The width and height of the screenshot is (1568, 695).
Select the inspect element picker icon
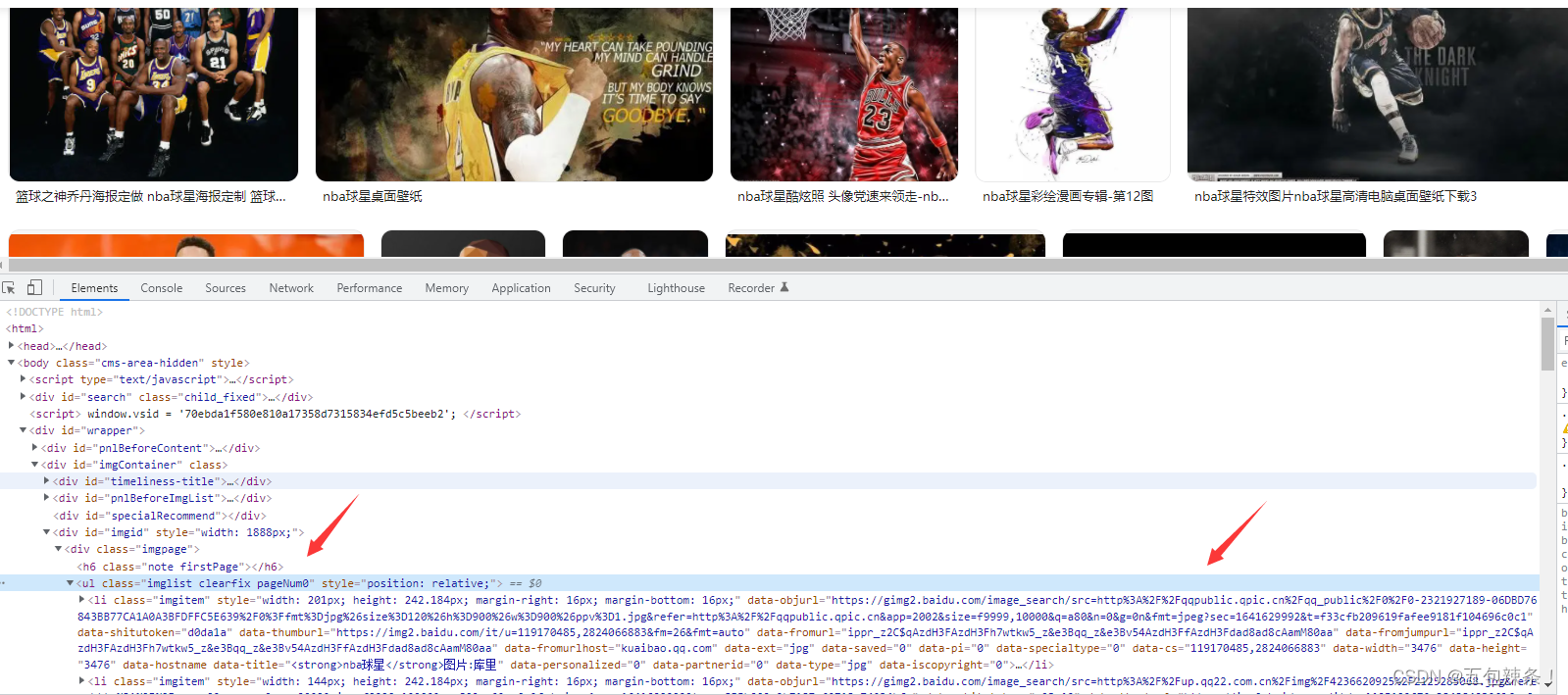tap(9, 287)
